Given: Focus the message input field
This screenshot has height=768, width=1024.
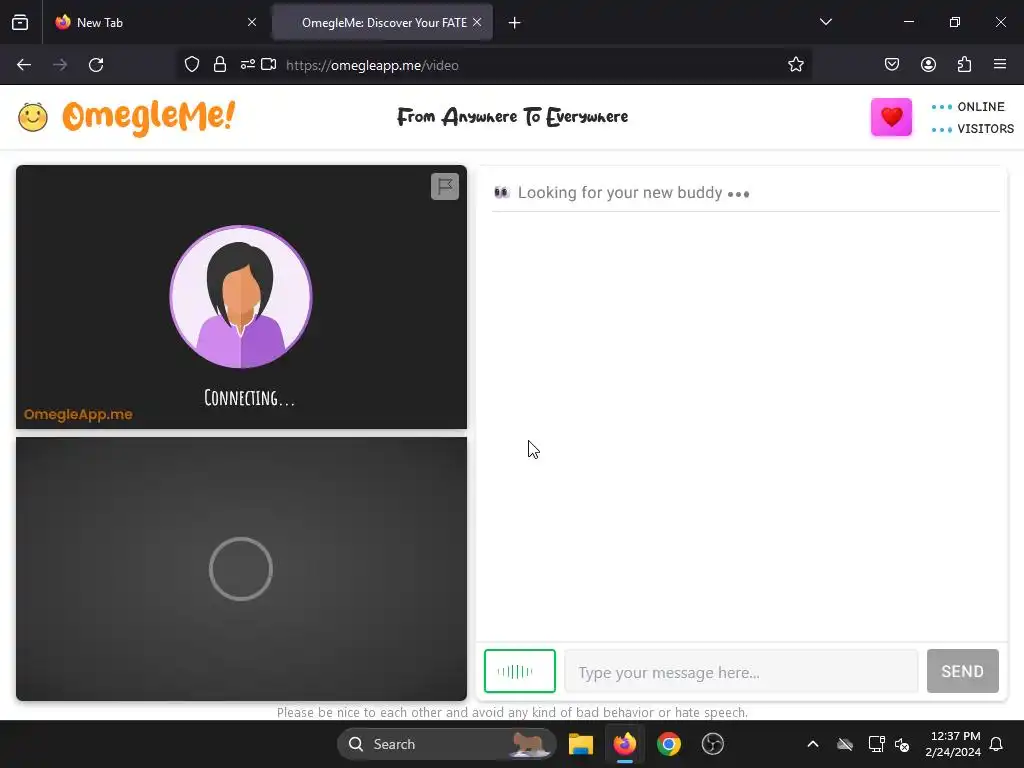Looking at the screenshot, I should tap(741, 672).
